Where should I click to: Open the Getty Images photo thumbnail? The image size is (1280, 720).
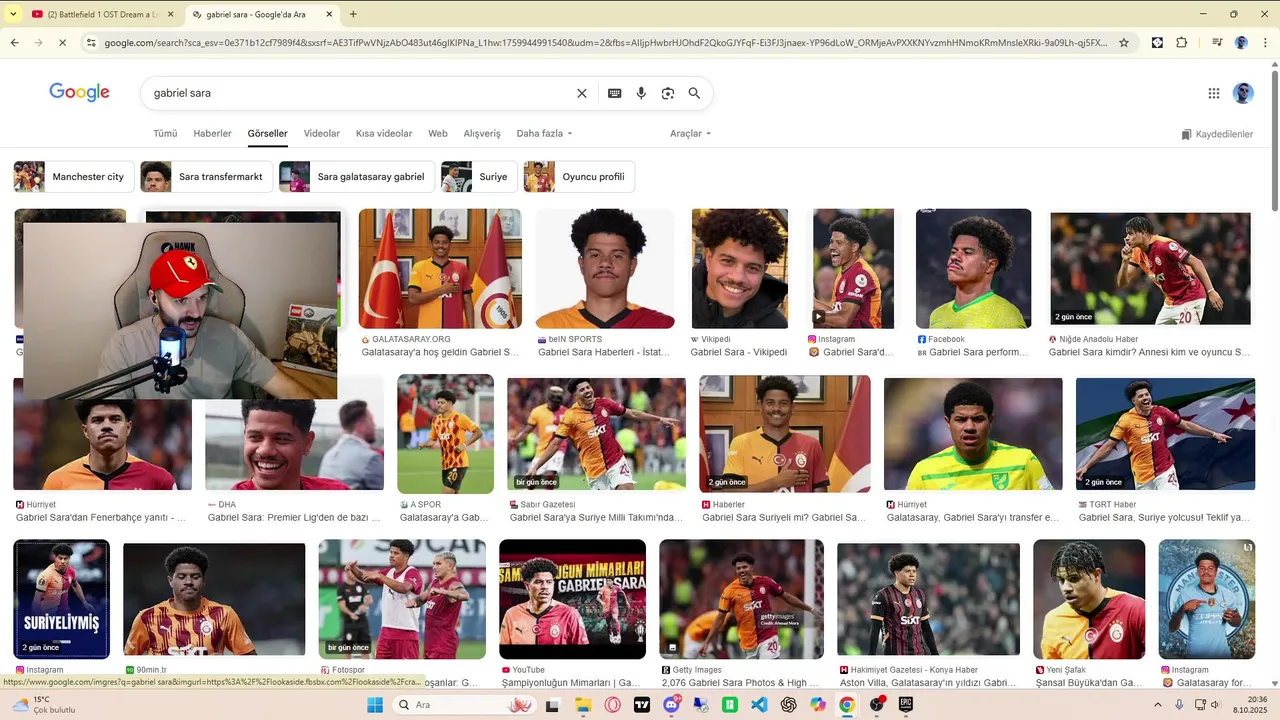[x=741, y=599]
